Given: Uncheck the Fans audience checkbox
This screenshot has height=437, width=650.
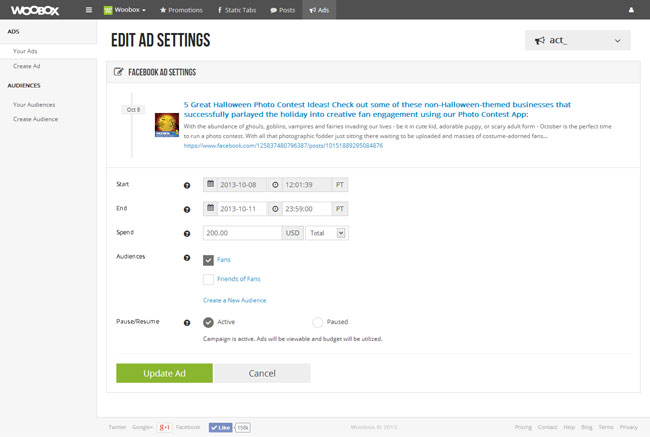Looking at the screenshot, I should click(208, 260).
